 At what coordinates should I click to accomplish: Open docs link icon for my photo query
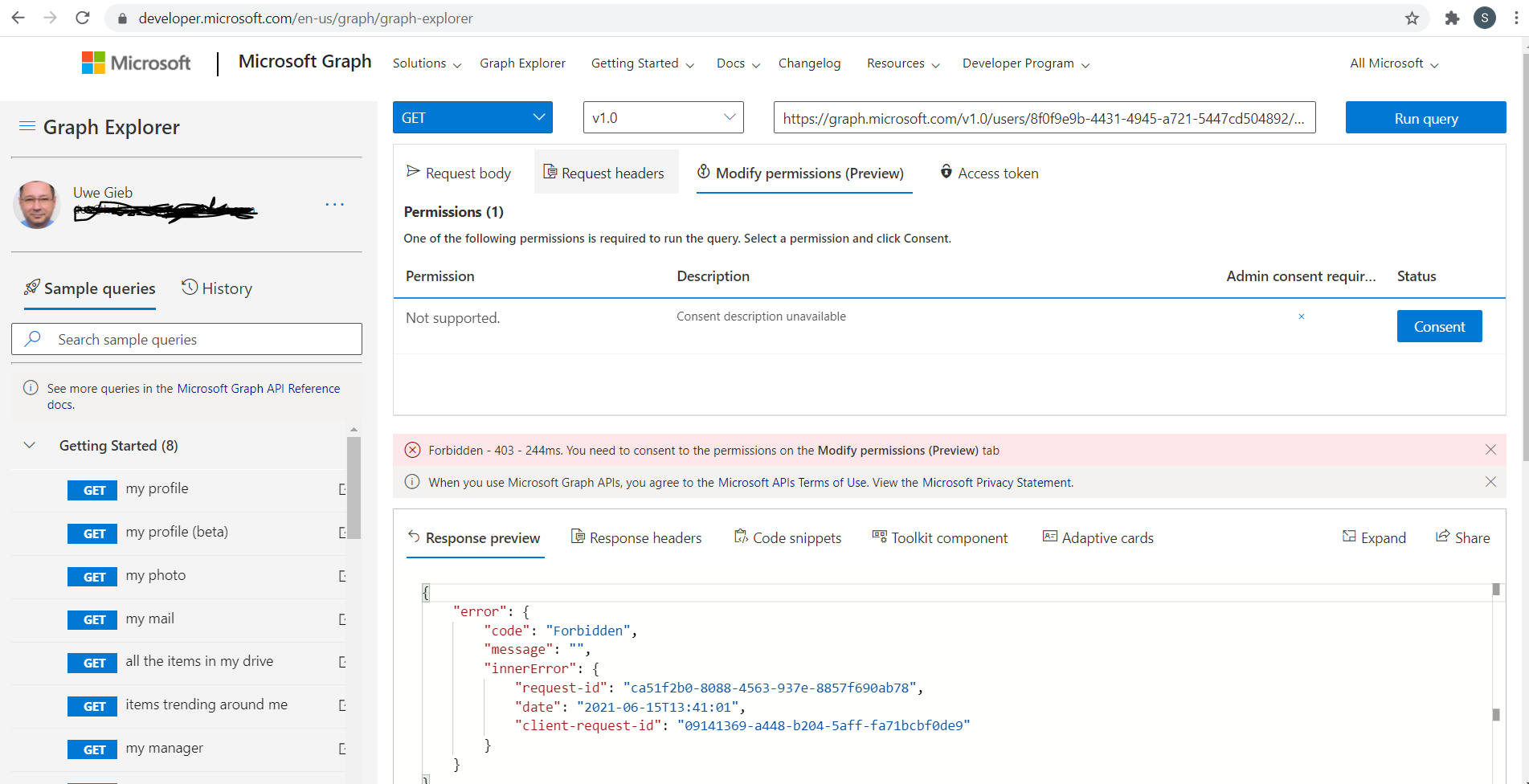point(342,576)
